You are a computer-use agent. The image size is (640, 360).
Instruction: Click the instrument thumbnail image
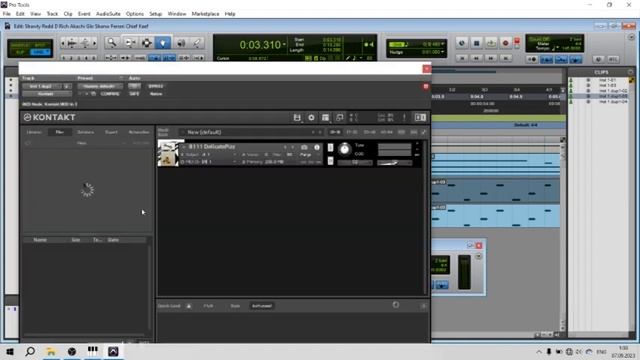[169, 153]
